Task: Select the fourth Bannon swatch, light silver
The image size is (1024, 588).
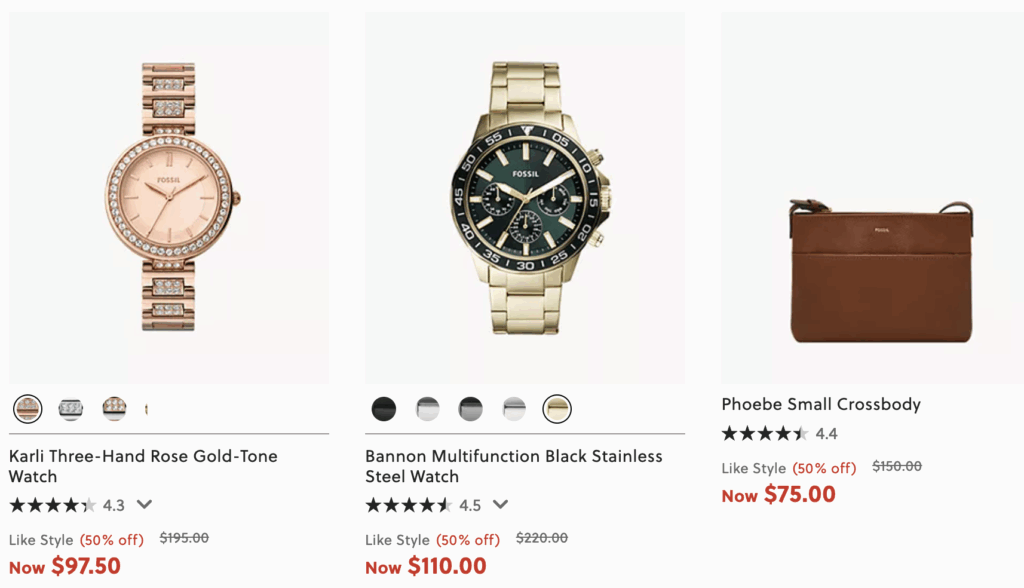Action: [x=514, y=408]
